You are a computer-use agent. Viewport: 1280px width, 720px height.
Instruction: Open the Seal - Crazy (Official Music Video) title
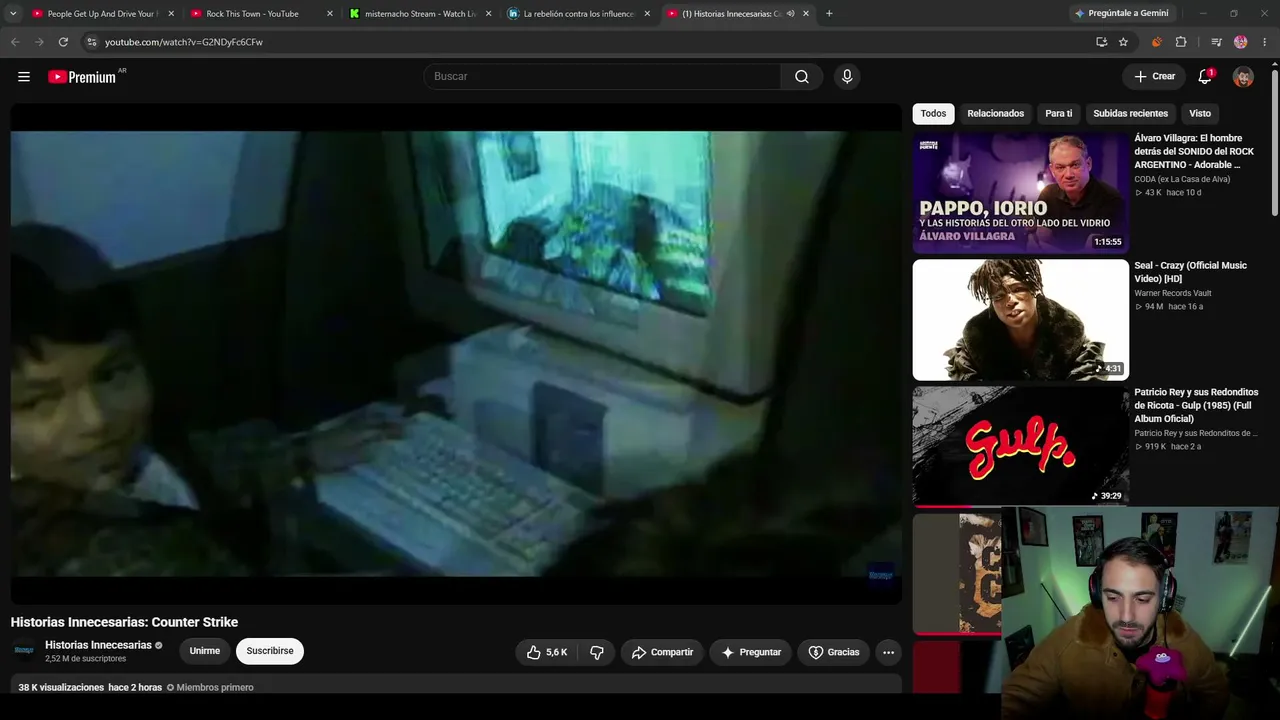(1191, 272)
